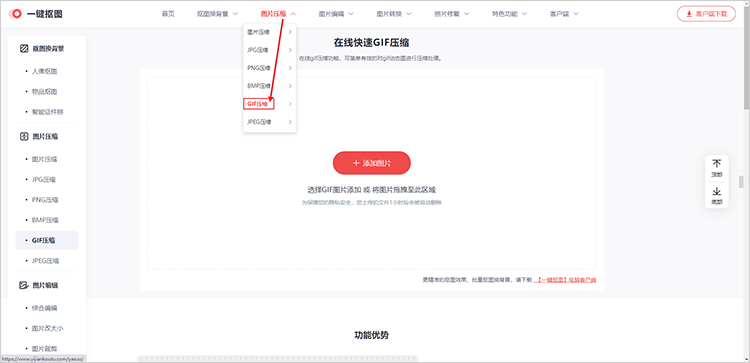Screen dimensions: 750x363
Task: Open PNG压缩 in the left sidebar
Action: pos(45,200)
